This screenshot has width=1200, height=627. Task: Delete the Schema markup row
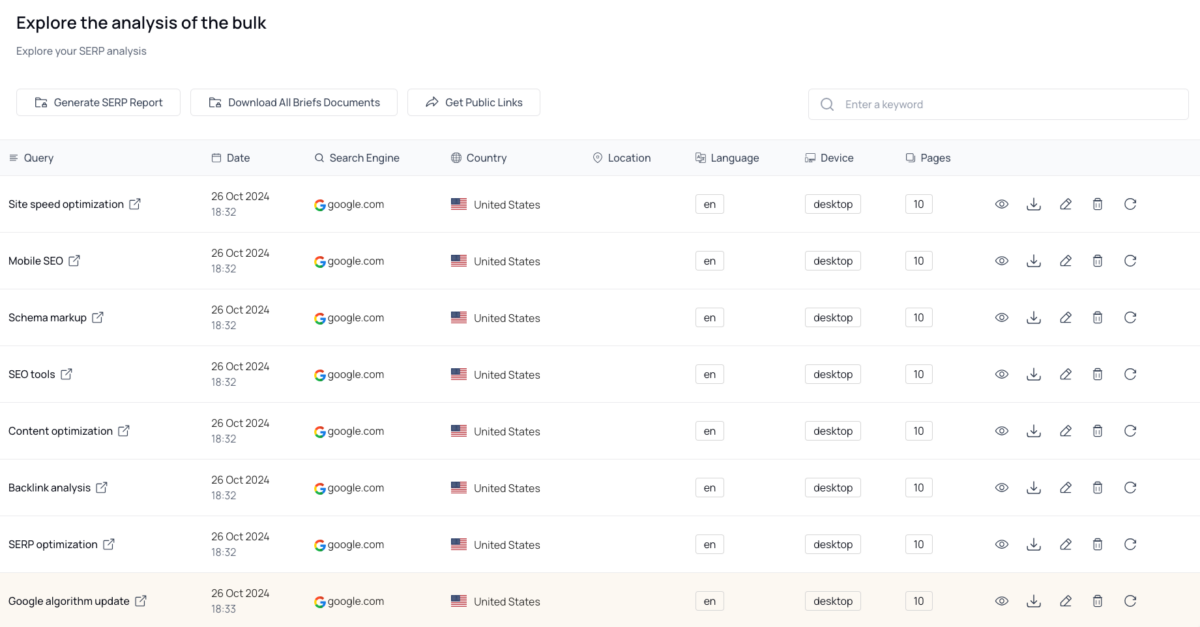tap(1097, 318)
